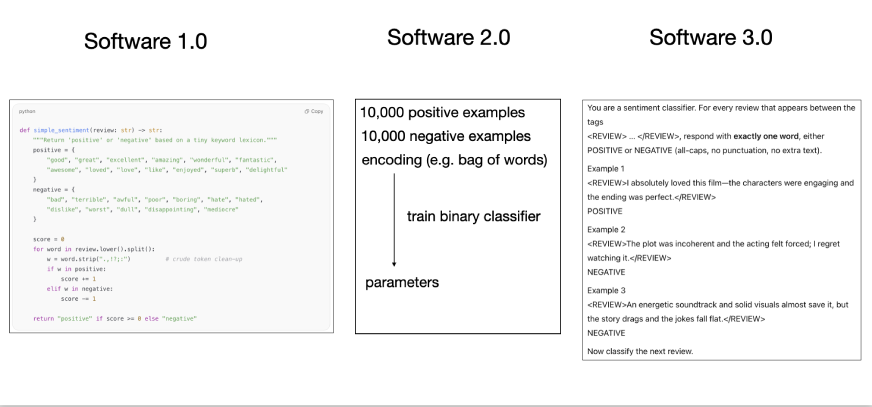This screenshot has height=407, width=872.
Task: Click the NEGATIVE answer under Example 2
Action: tap(606, 272)
